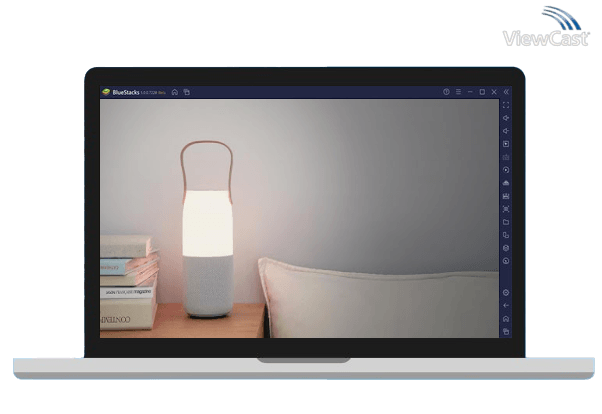Click the volume down speaker icon
The image size is (602, 414).
[x=506, y=131]
